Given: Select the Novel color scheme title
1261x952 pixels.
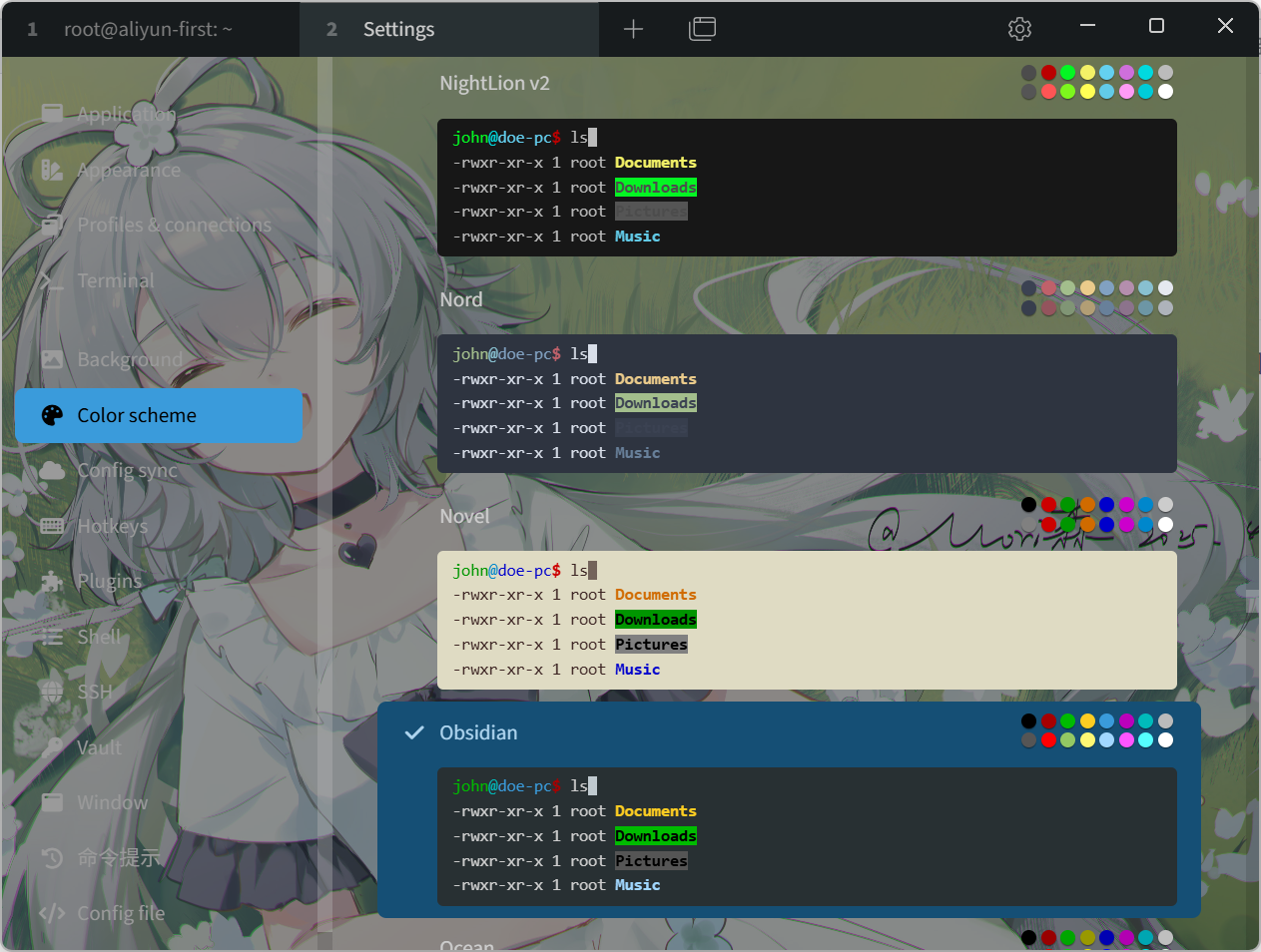Looking at the screenshot, I should (464, 516).
